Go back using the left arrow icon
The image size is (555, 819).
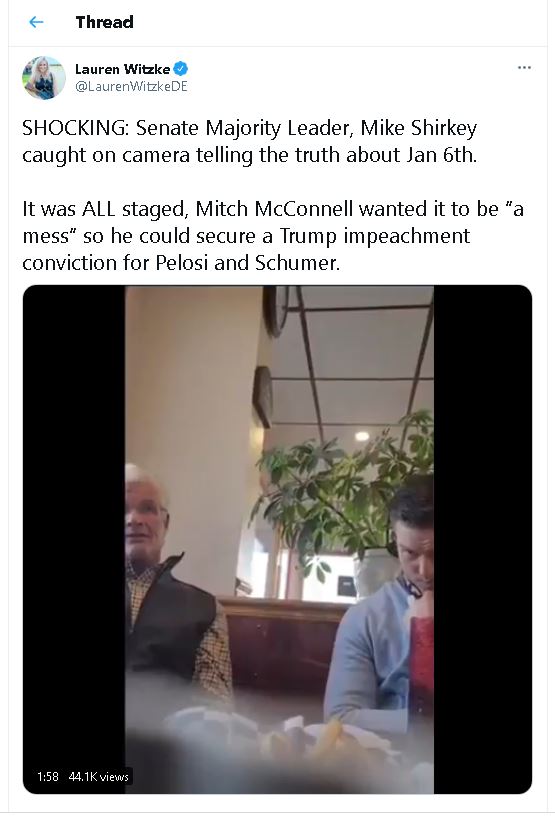point(36,22)
